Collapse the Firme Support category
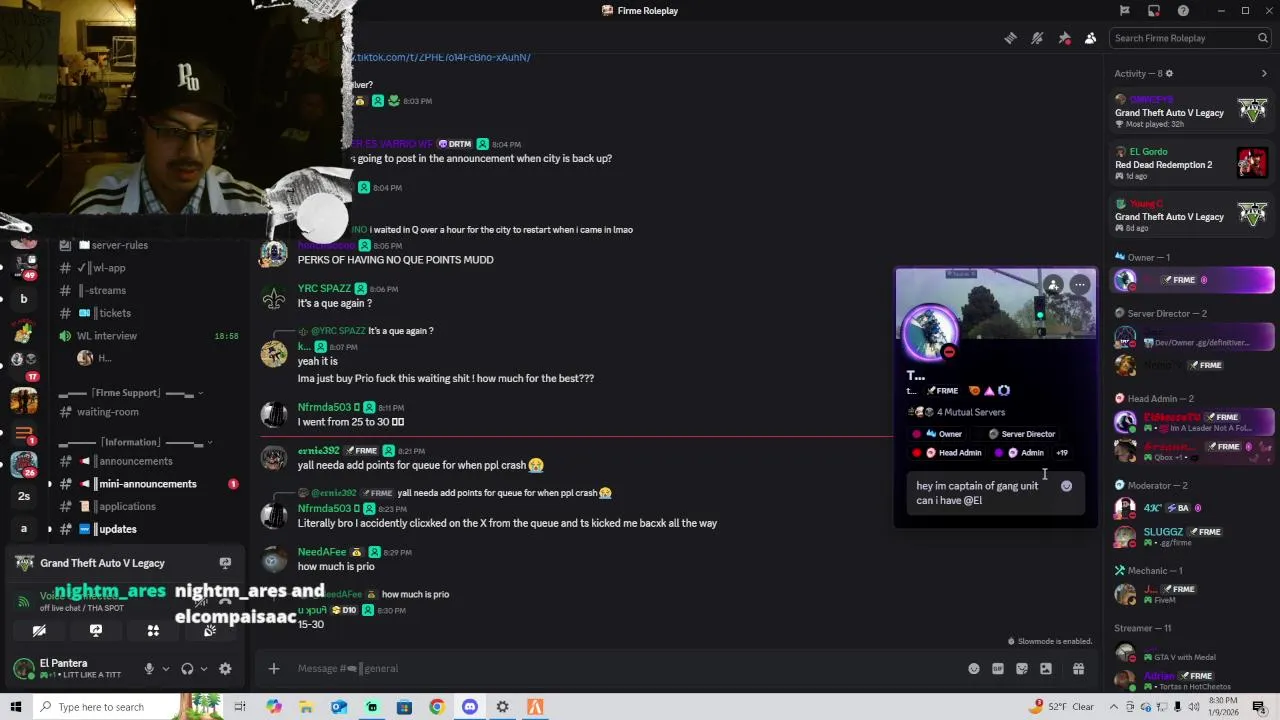The height and width of the screenshot is (720, 1280). click(x=130, y=393)
